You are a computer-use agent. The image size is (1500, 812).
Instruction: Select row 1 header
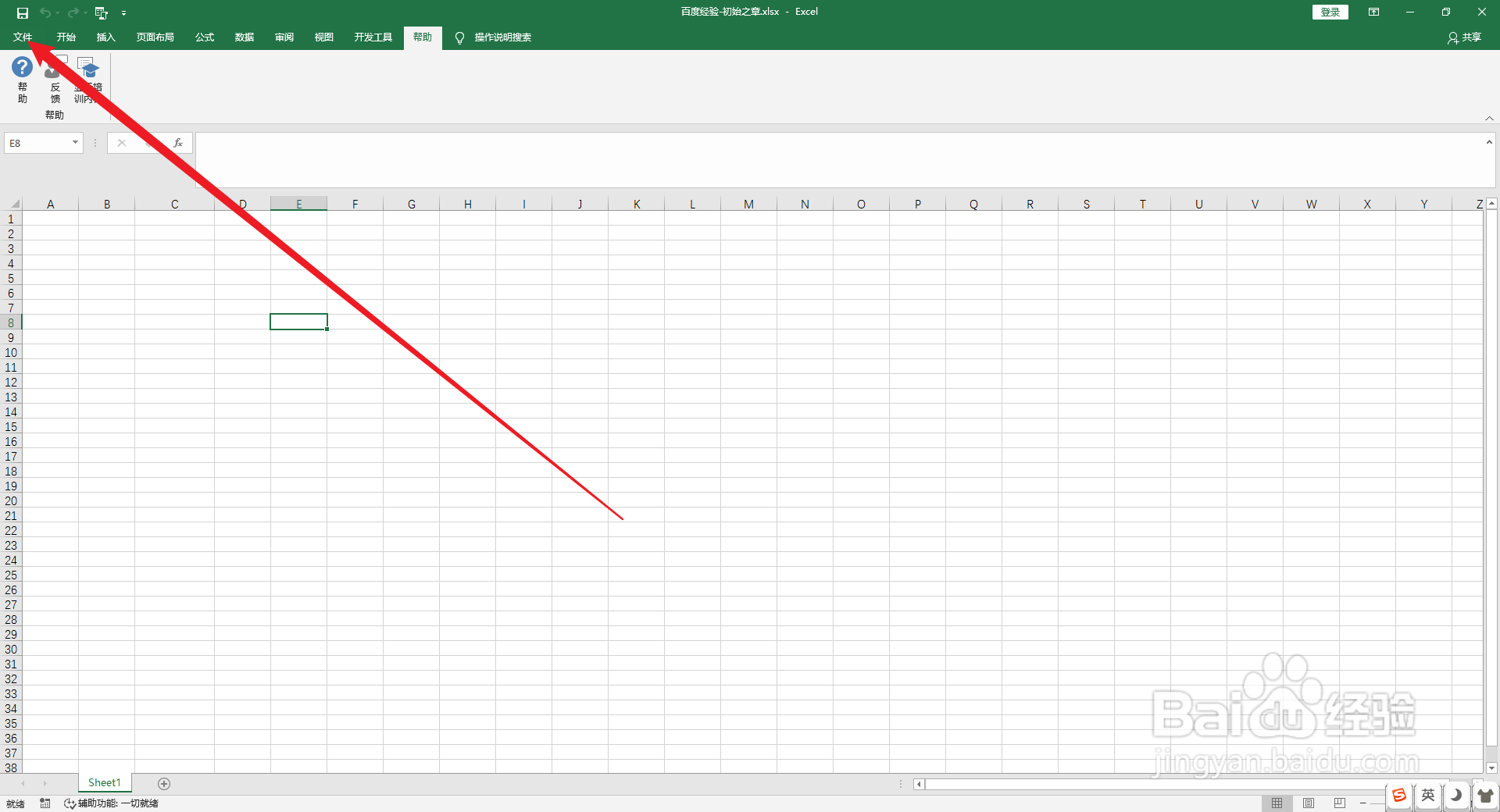11,219
